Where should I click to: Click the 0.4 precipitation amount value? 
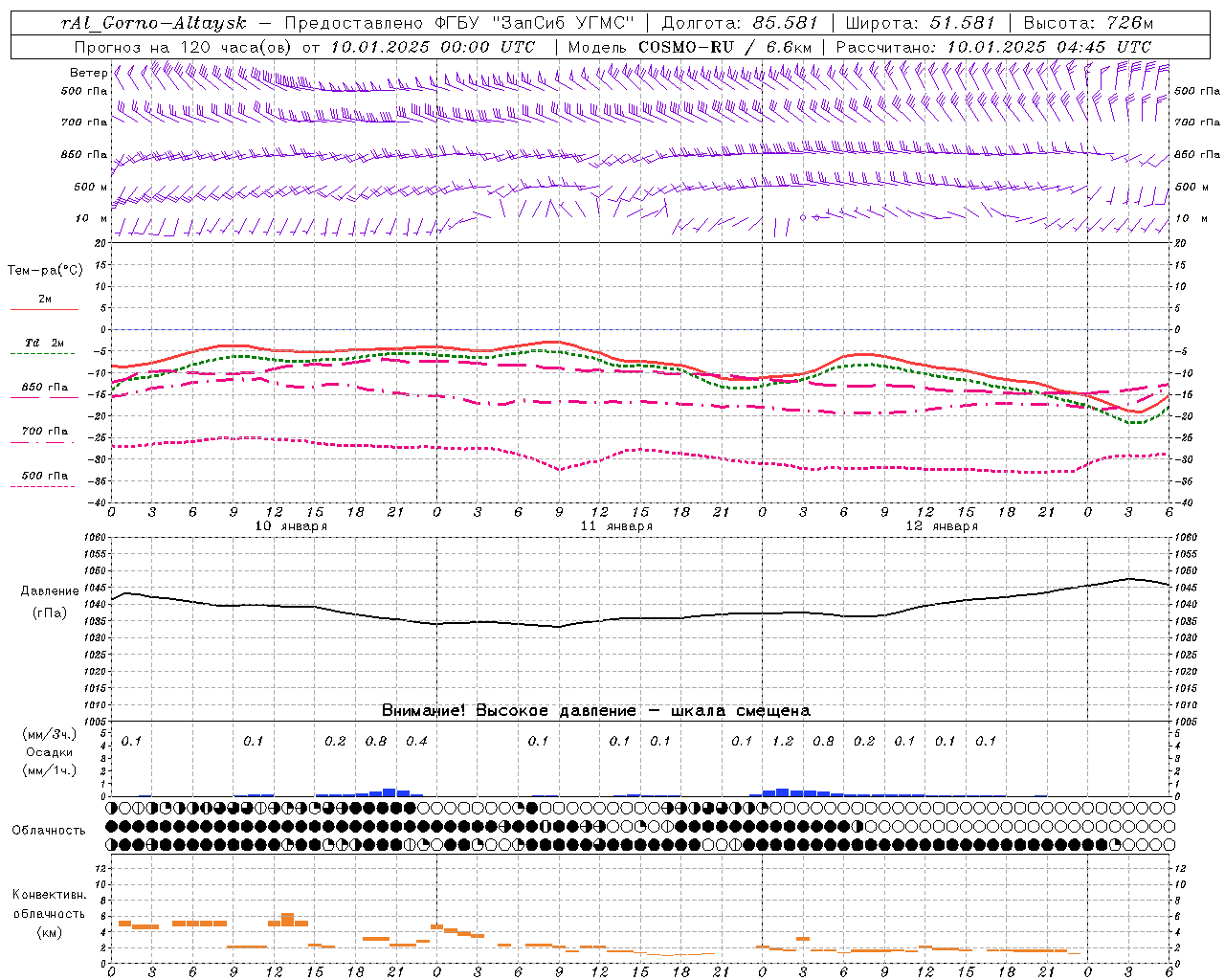point(416,741)
